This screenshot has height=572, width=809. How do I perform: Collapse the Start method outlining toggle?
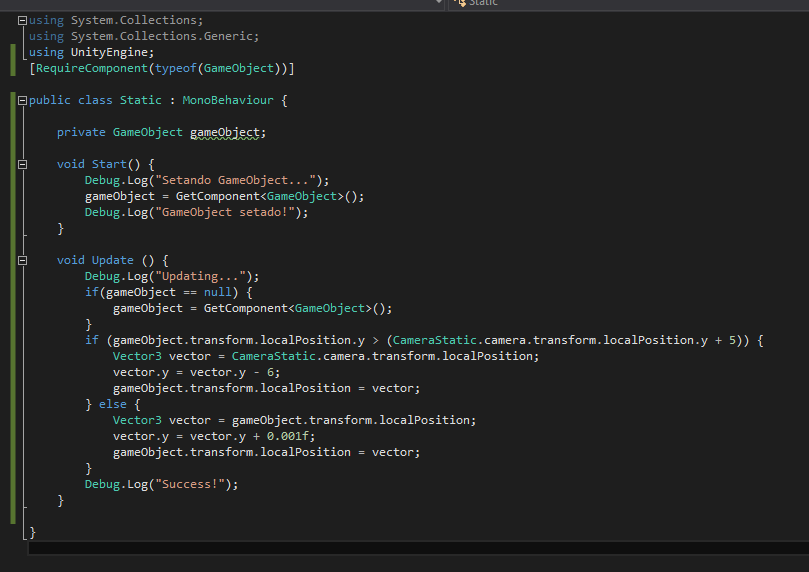coord(22,165)
